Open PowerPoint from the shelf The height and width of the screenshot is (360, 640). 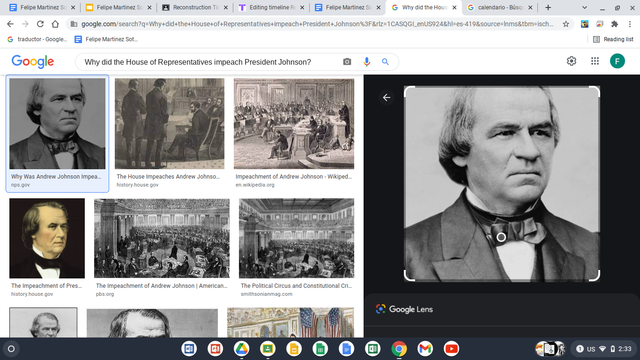[x=215, y=349]
